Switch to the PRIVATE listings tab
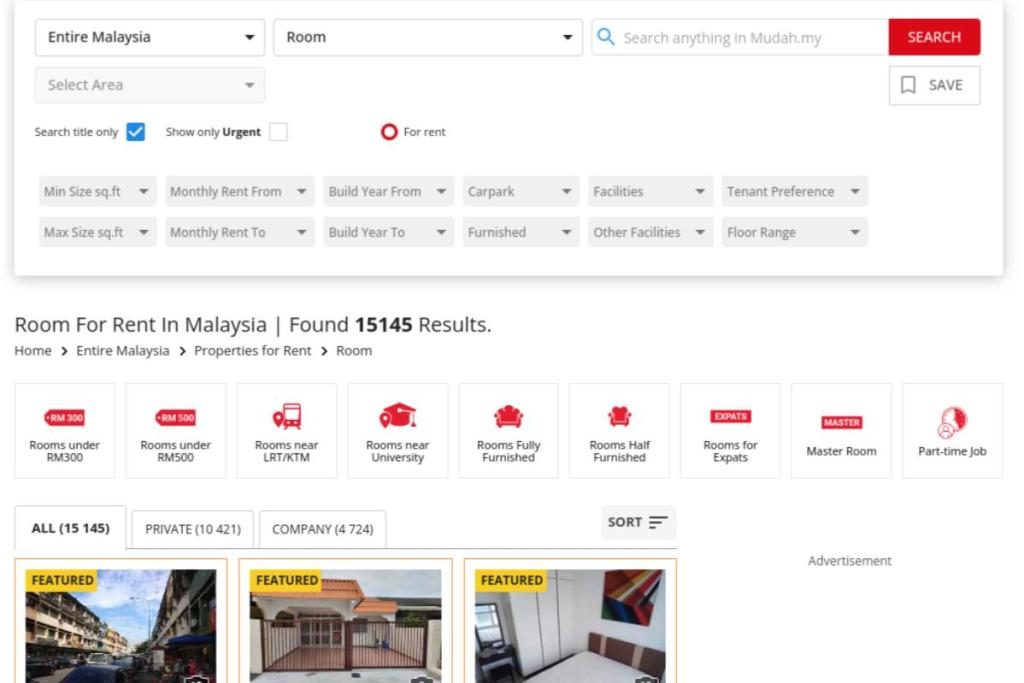 pos(190,529)
